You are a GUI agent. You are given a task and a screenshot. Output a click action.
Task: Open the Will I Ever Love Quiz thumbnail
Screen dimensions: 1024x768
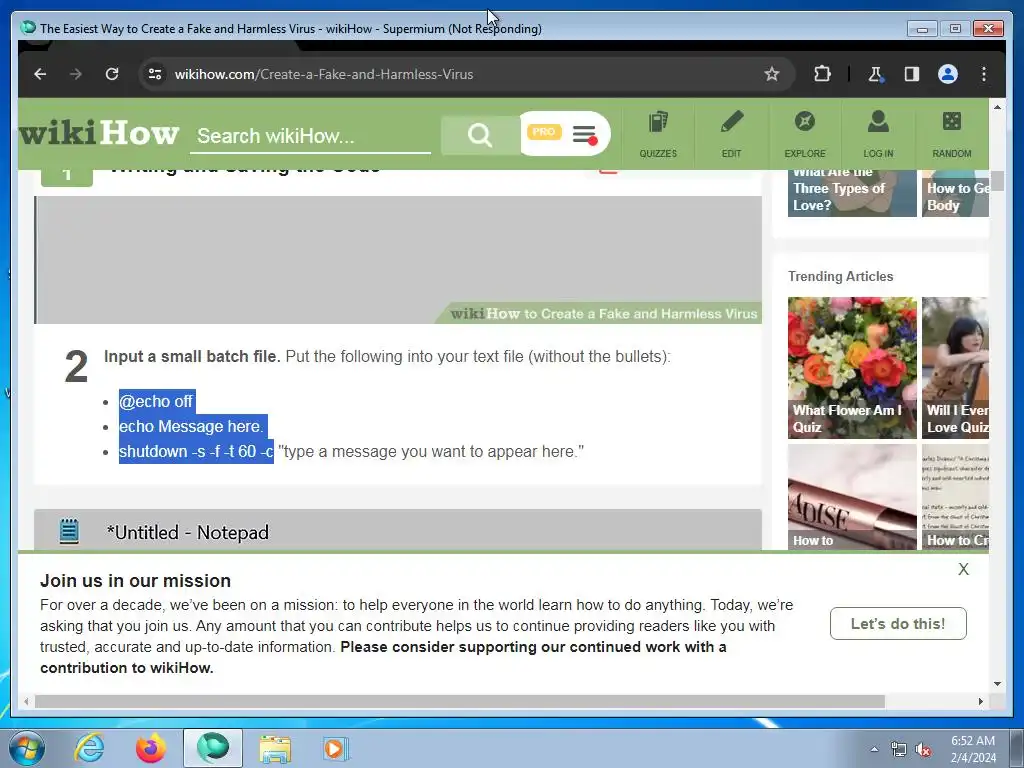(x=955, y=368)
